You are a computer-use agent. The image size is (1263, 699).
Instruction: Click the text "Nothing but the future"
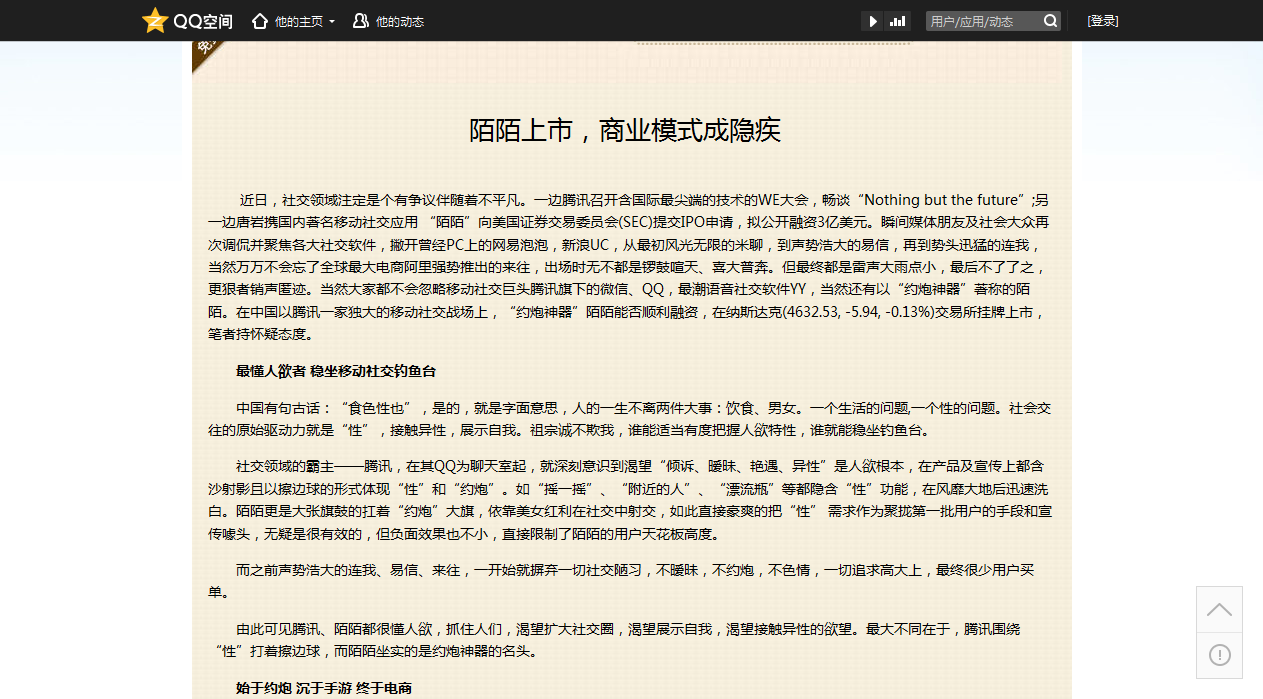point(943,200)
